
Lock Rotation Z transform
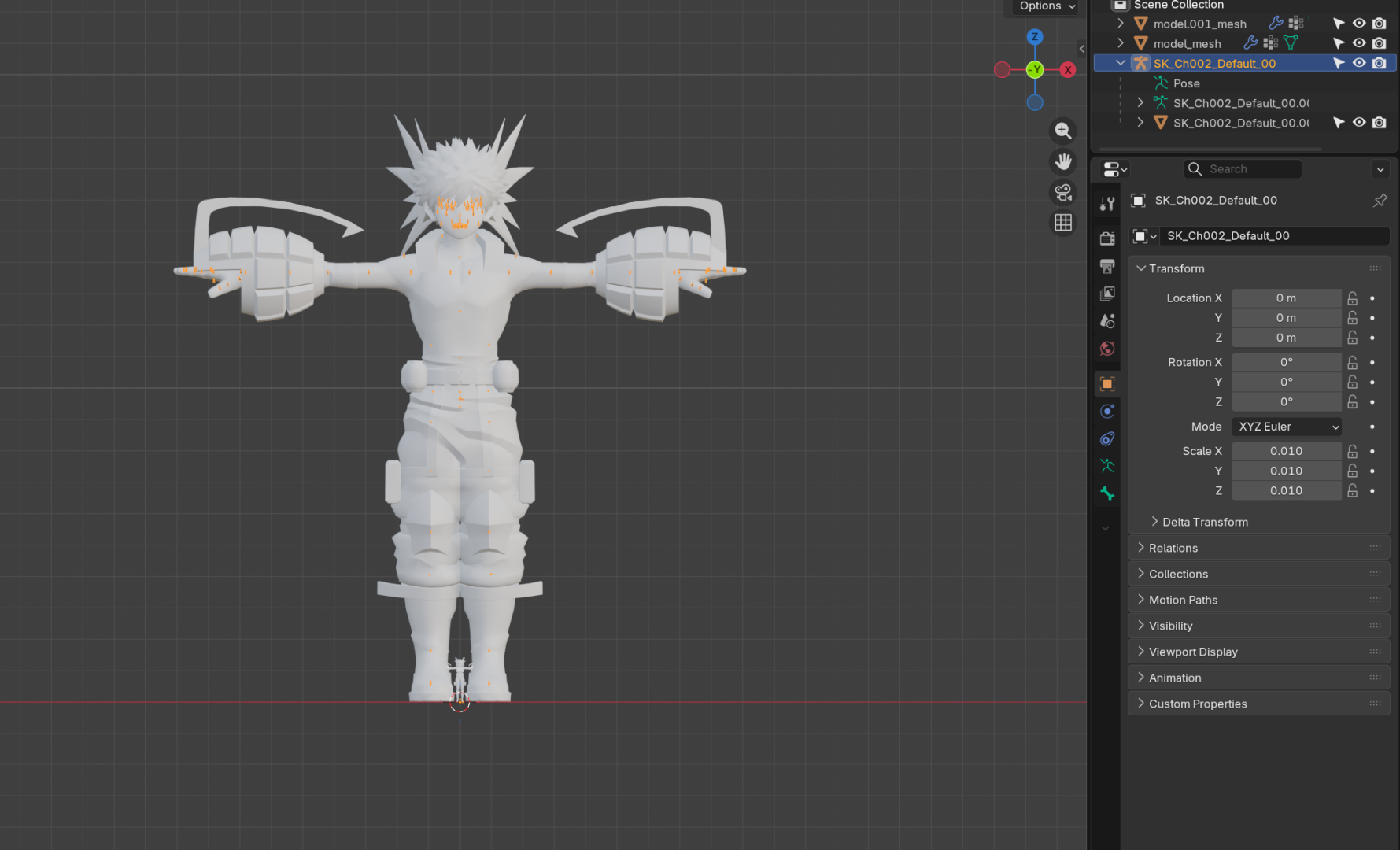1352,401
